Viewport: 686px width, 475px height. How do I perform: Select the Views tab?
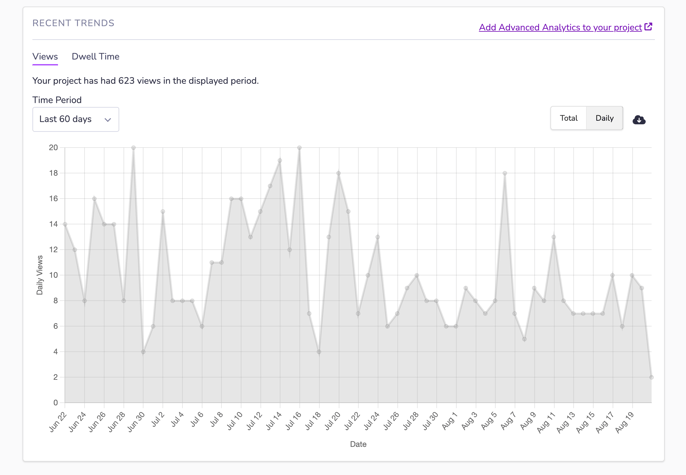[45, 57]
